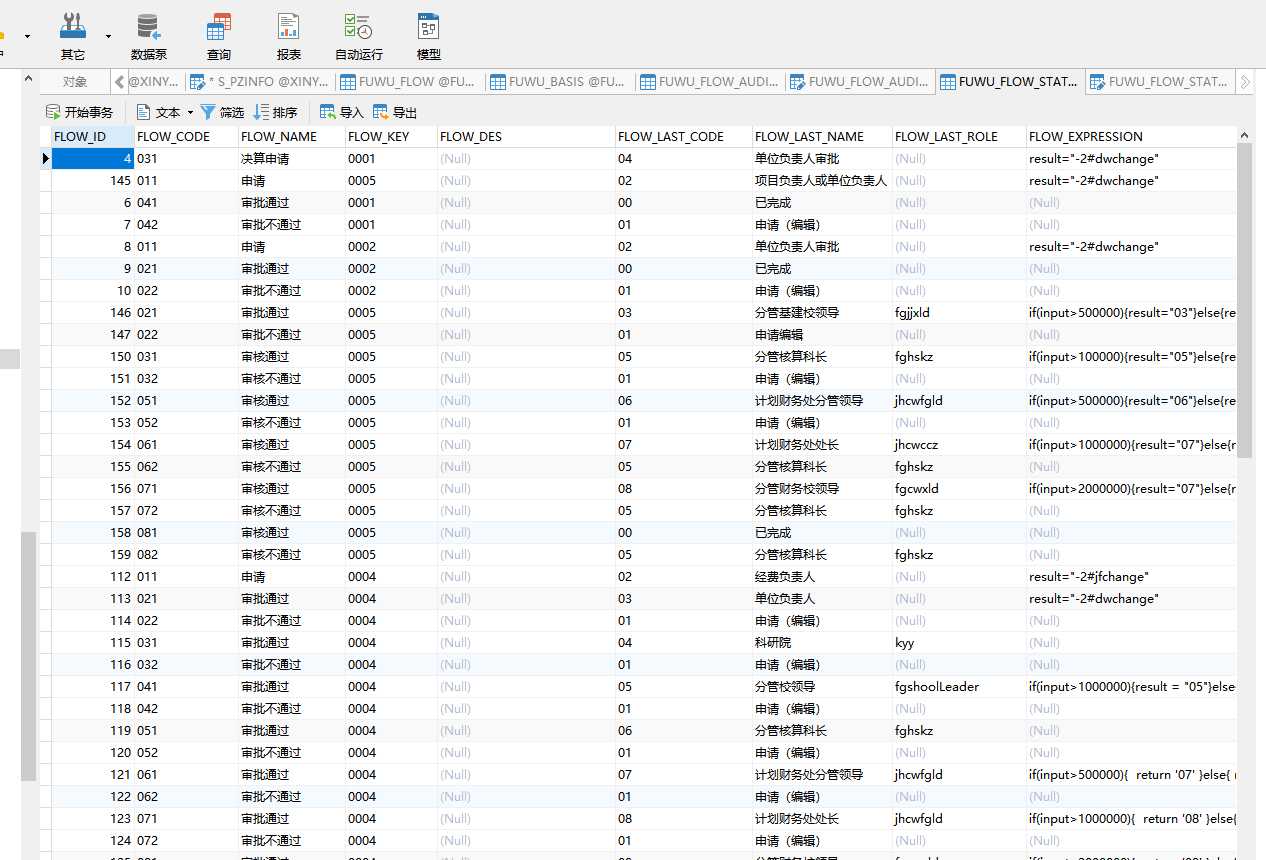Open the 自动运行 (Automation) section
1266x860 pixels.
[x=358, y=36]
